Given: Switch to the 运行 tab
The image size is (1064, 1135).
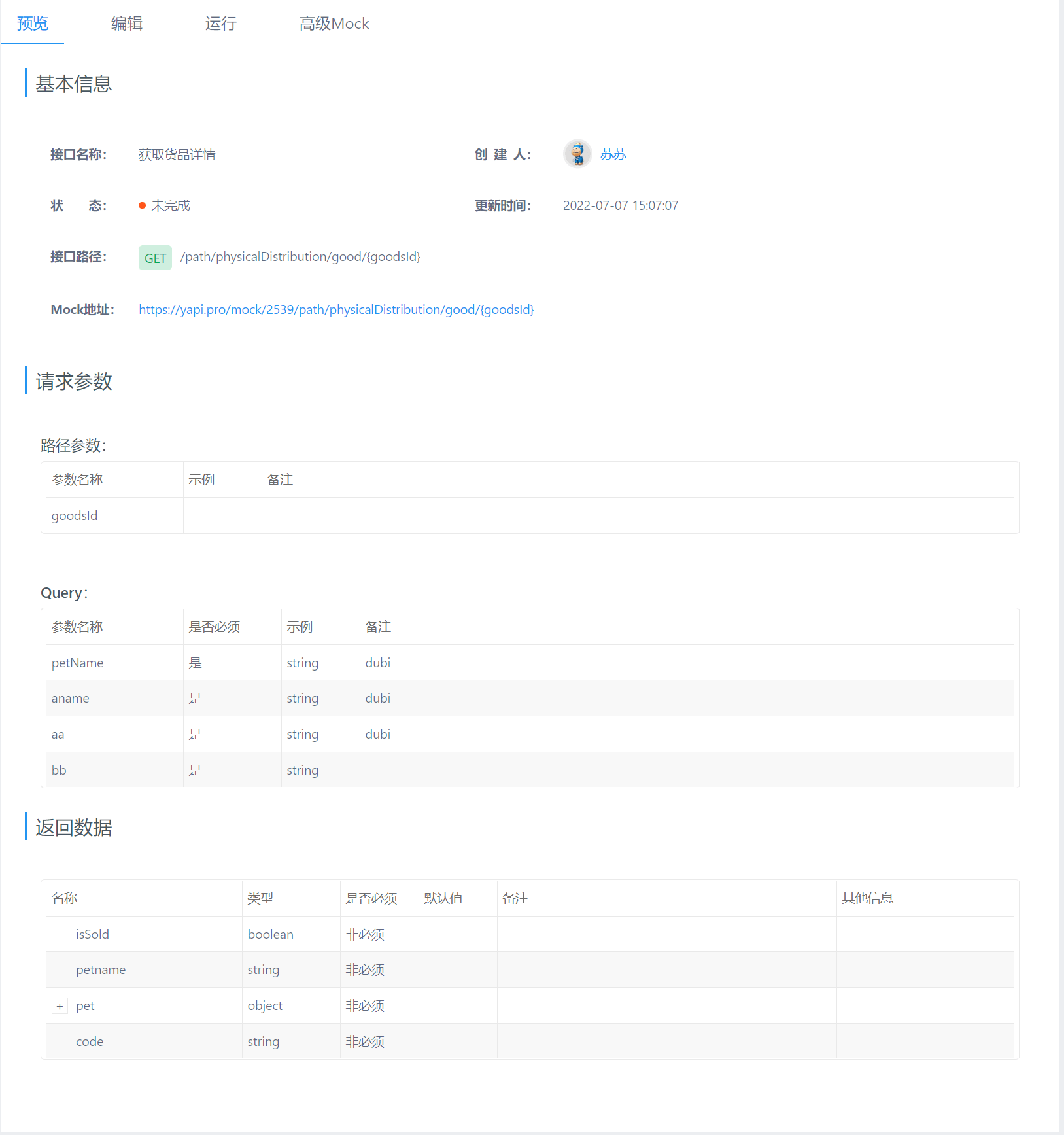Looking at the screenshot, I should click(x=220, y=23).
